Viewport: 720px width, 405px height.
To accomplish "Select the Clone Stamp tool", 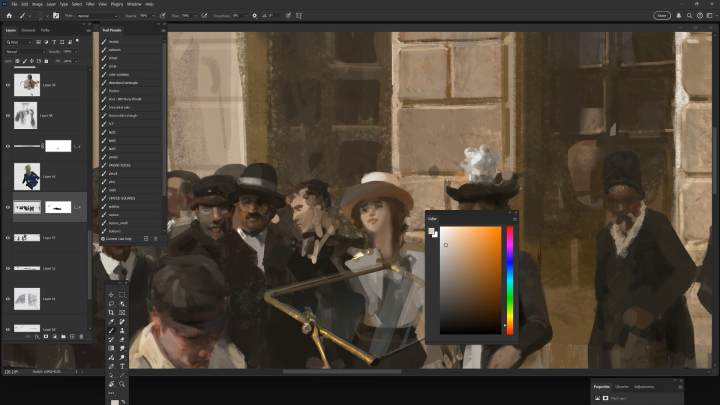I will tap(122, 331).
